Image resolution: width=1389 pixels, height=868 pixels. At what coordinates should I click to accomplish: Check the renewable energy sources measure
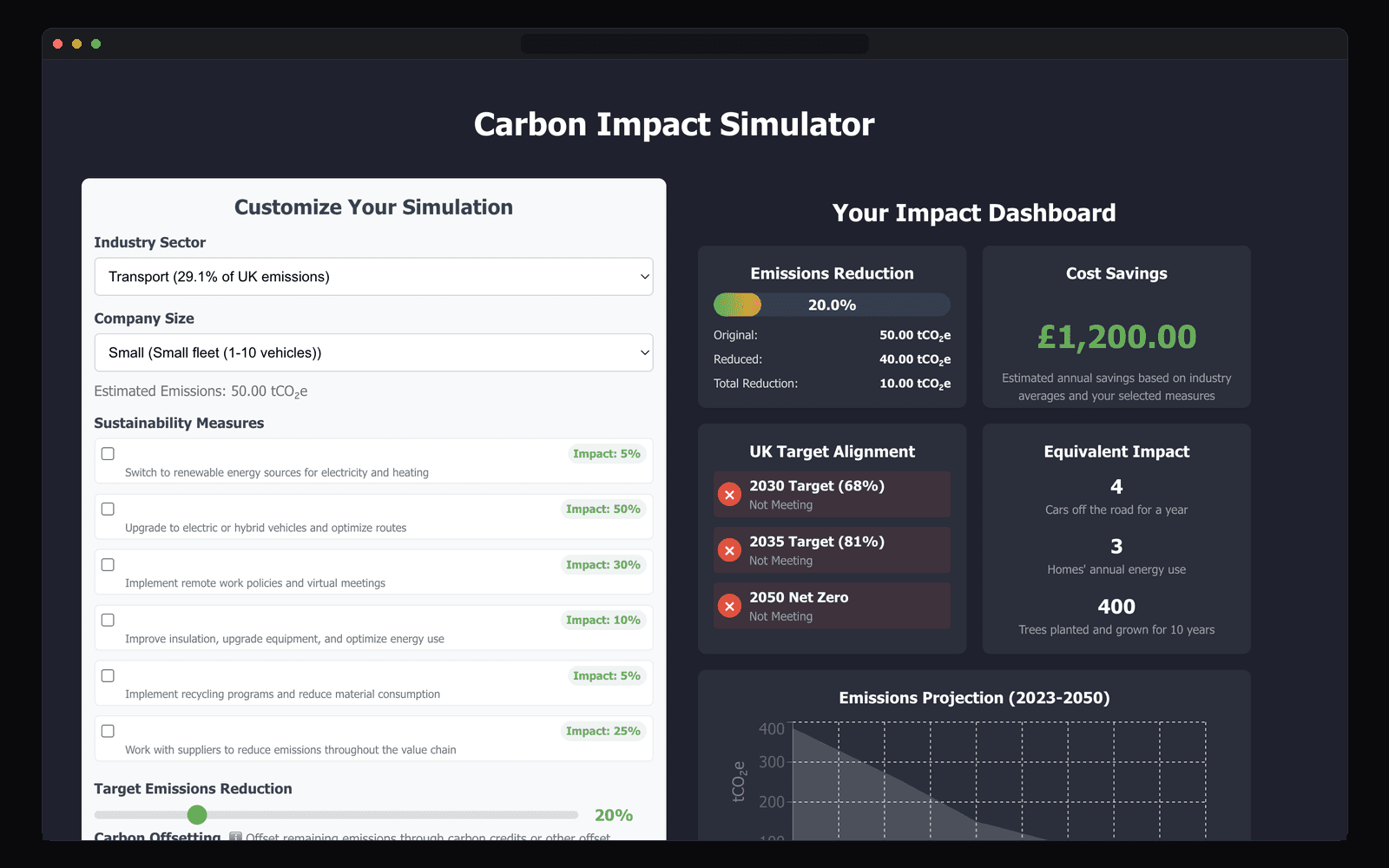[108, 452]
